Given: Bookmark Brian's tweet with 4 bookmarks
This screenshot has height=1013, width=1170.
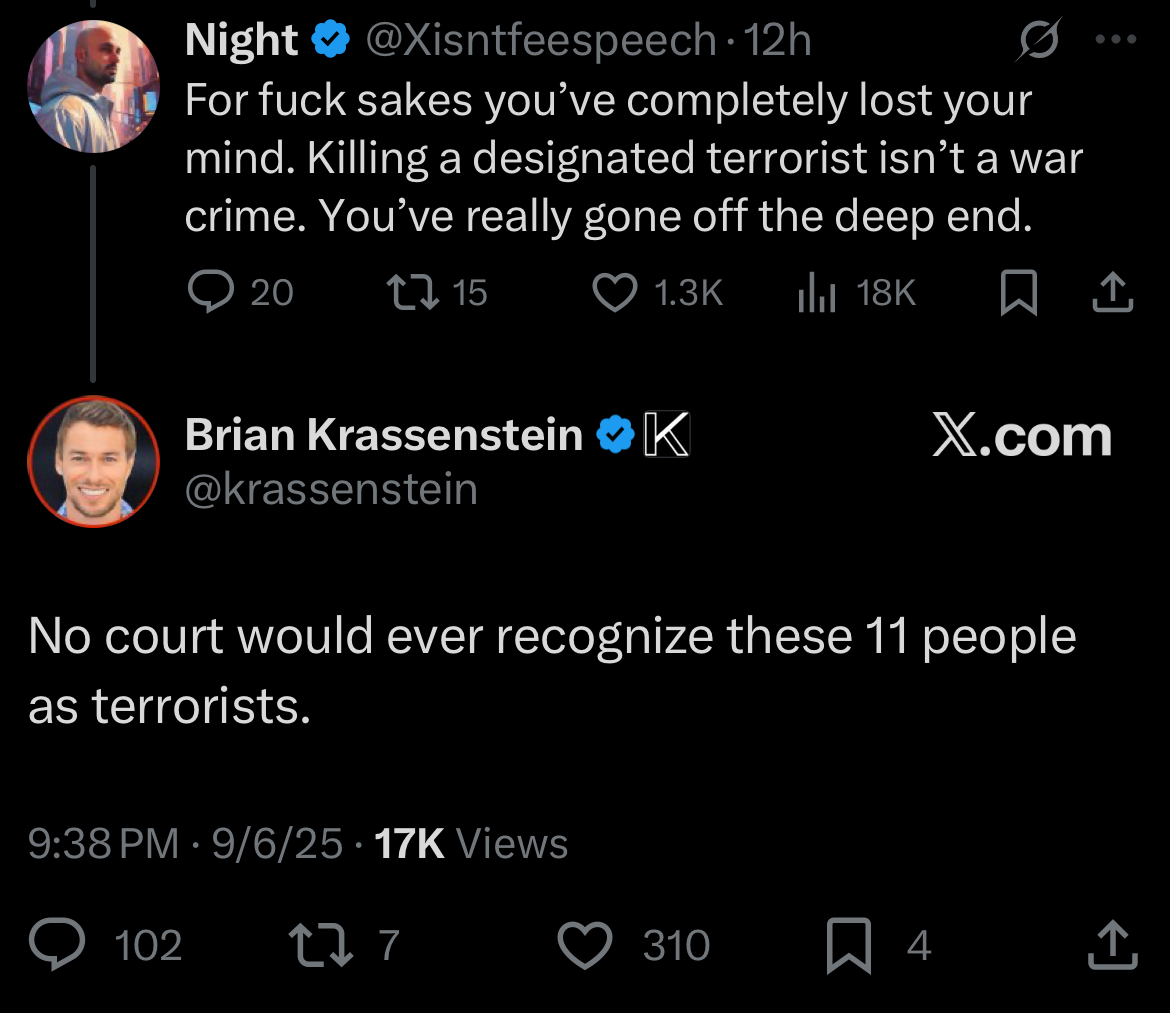Looking at the screenshot, I should [x=849, y=946].
